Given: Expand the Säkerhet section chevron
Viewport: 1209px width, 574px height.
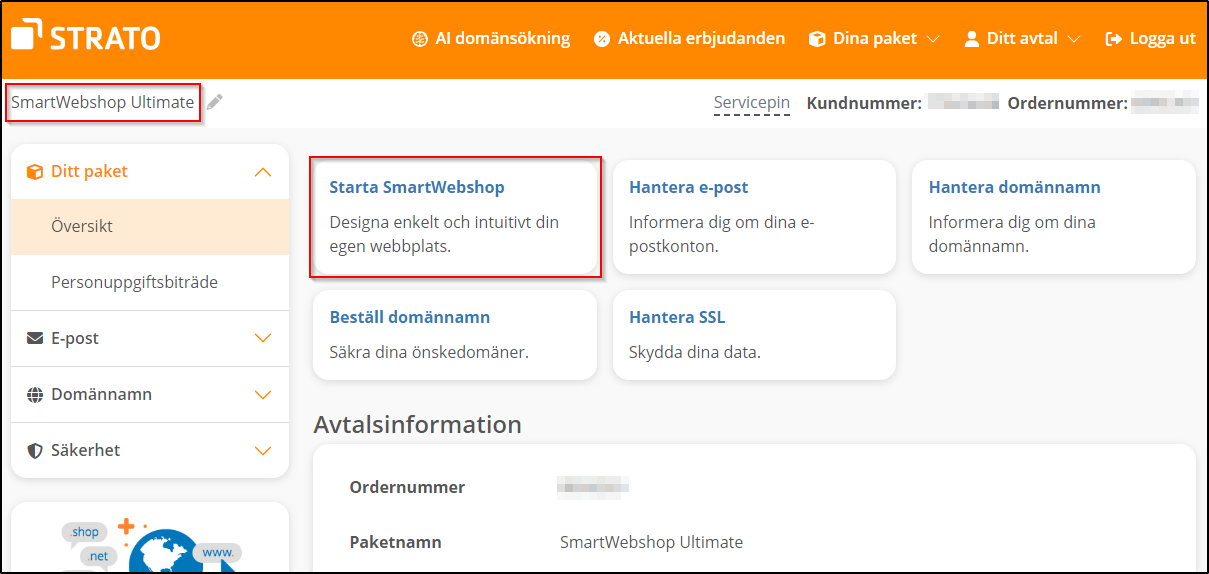Looking at the screenshot, I should 263,450.
